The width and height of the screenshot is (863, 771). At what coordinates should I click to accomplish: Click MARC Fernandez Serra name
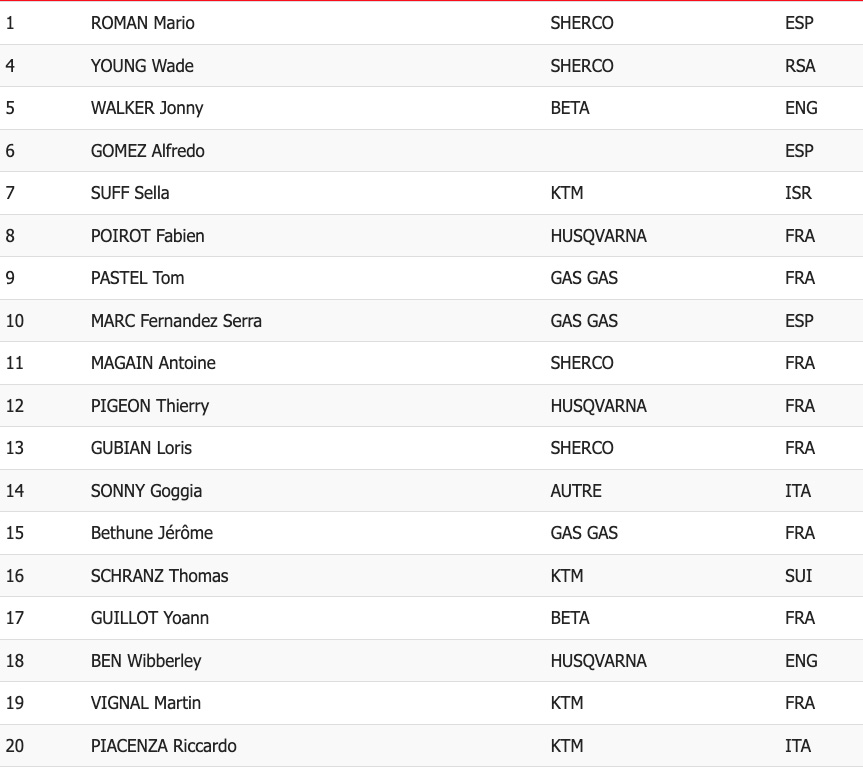[176, 321]
